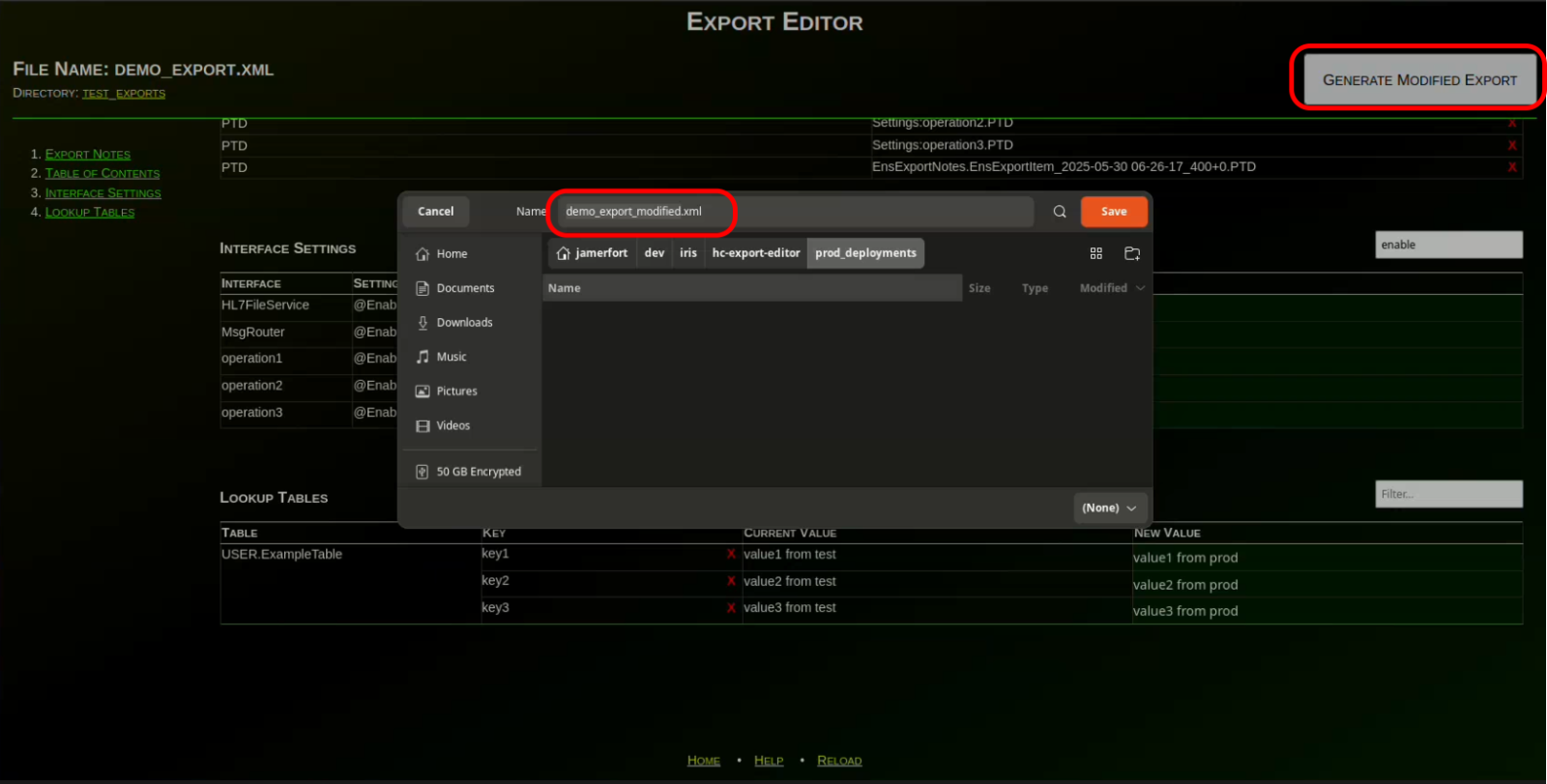1547x784 pixels.
Task: Cancel the file save dialog
Action: [435, 212]
